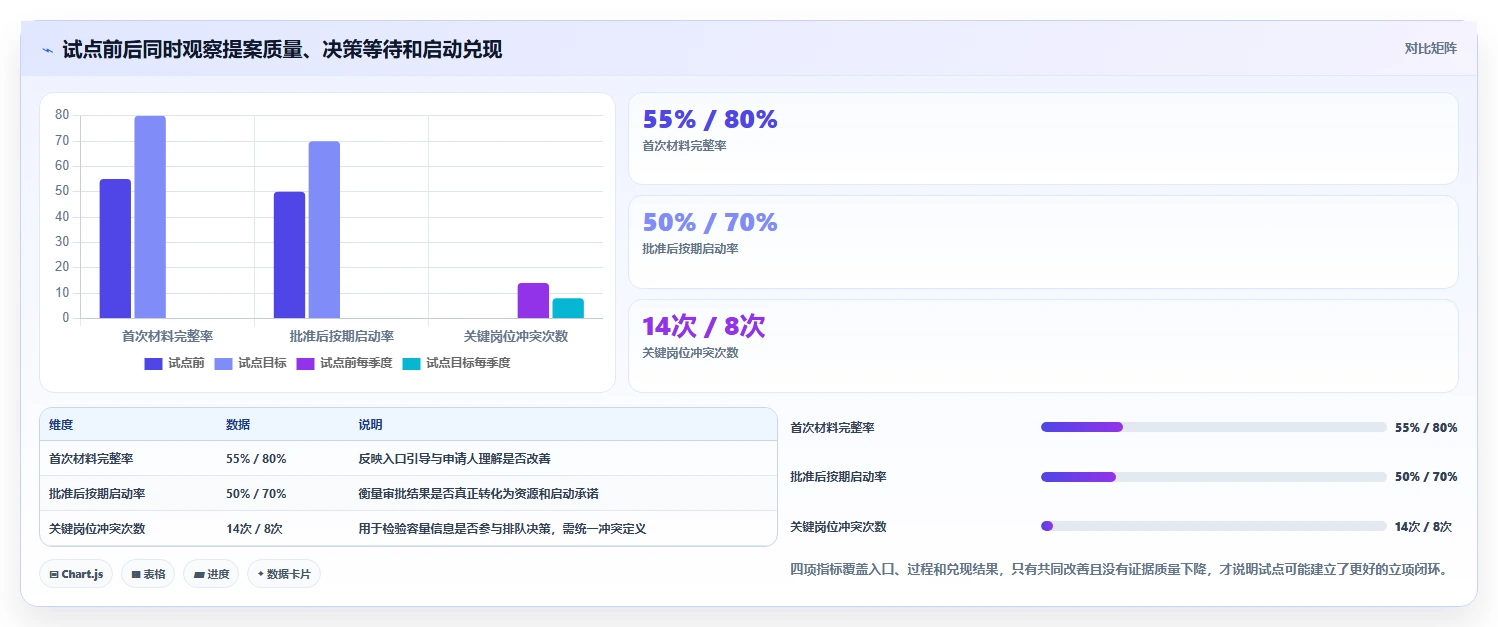The image size is (1498, 627).
Task: Click description 反映入口引导与申请人理解是否改善
Action: click(454, 459)
